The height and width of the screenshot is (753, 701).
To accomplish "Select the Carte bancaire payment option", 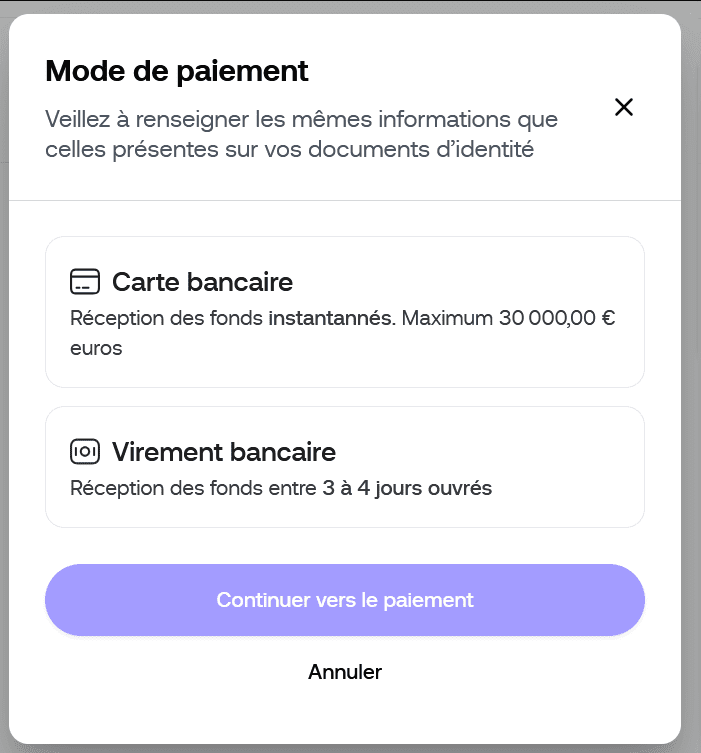I will pos(344,312).
